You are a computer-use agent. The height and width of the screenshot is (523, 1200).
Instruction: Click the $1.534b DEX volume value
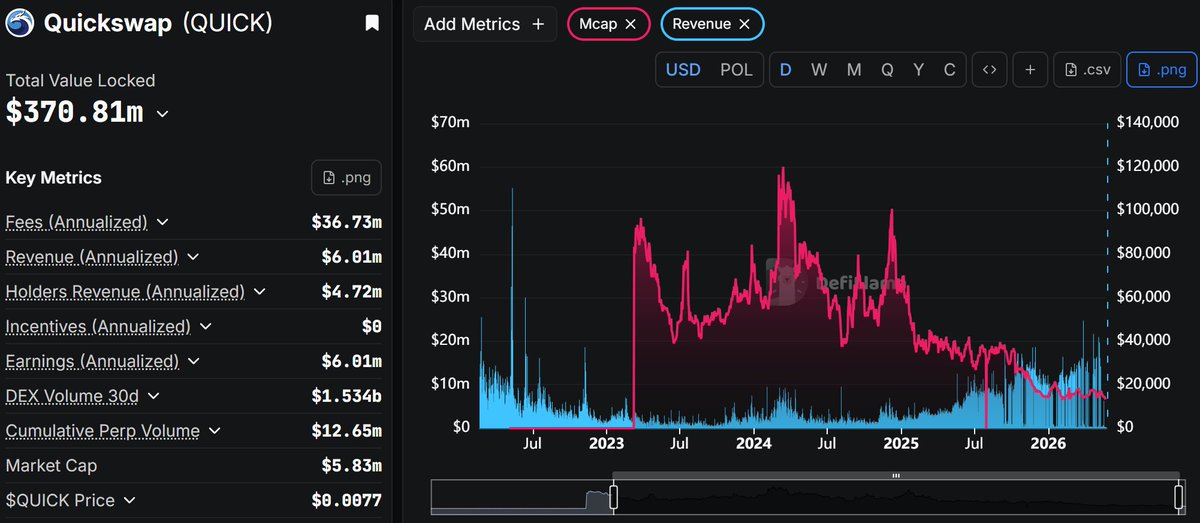346,396
